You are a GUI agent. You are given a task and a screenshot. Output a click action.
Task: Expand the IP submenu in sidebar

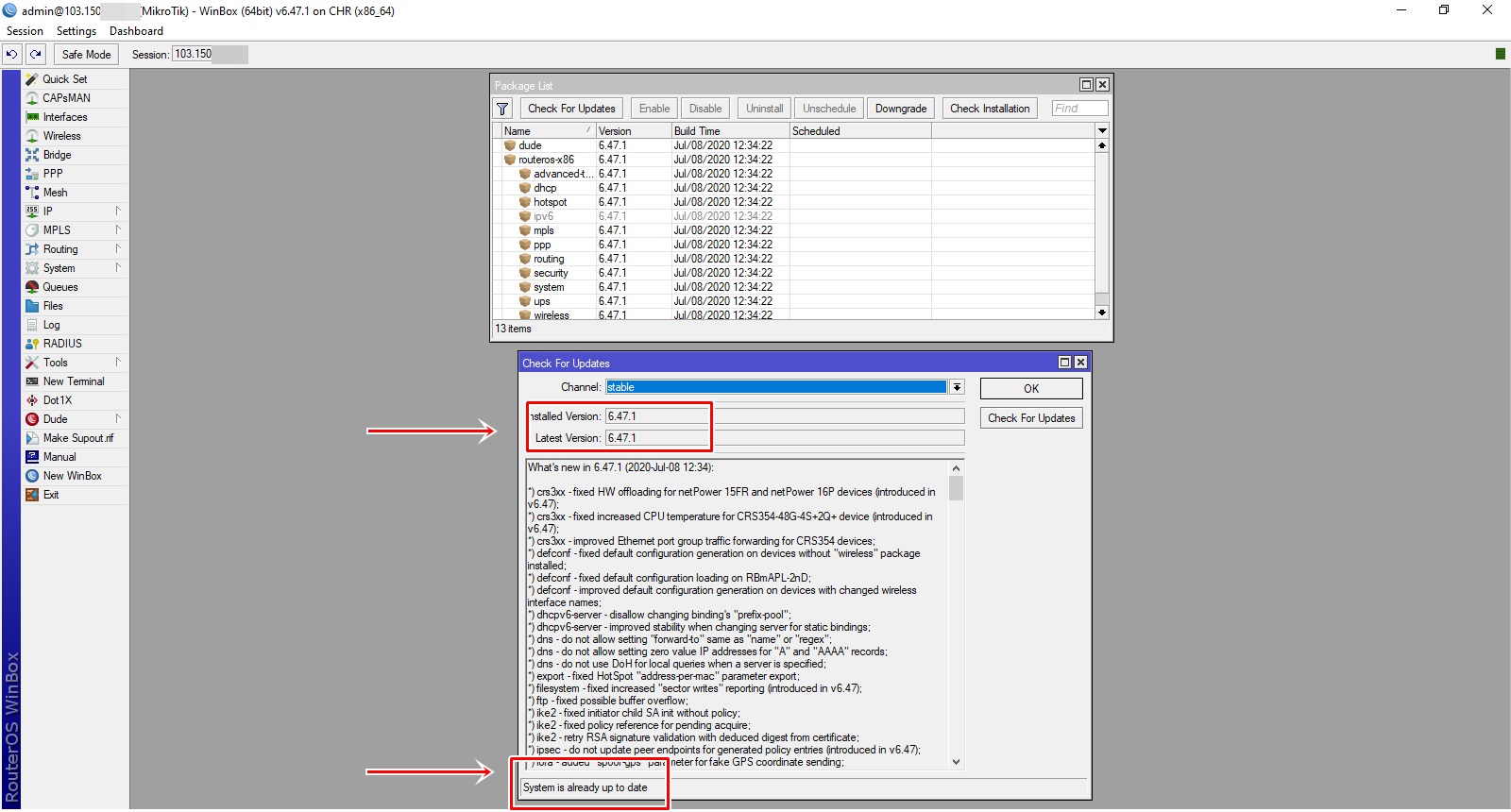[47, 211]
